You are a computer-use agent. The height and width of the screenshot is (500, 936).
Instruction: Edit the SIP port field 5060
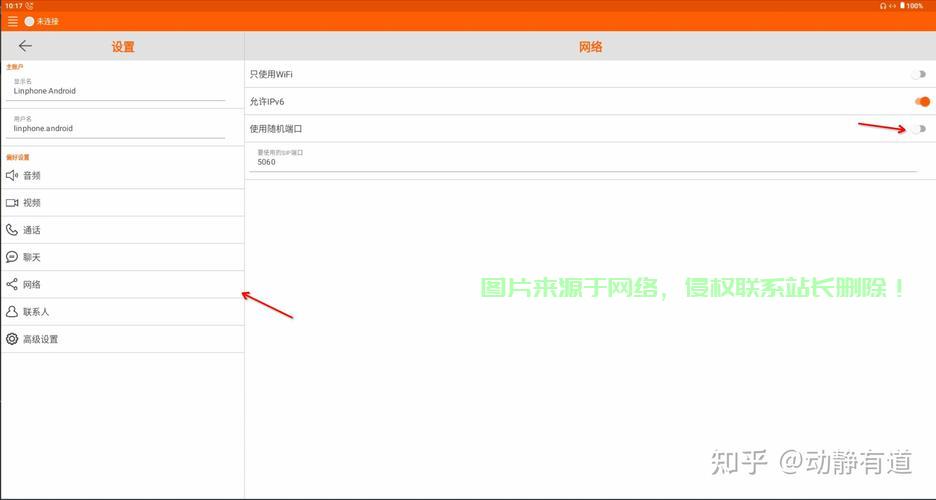[x=584, y=160]
